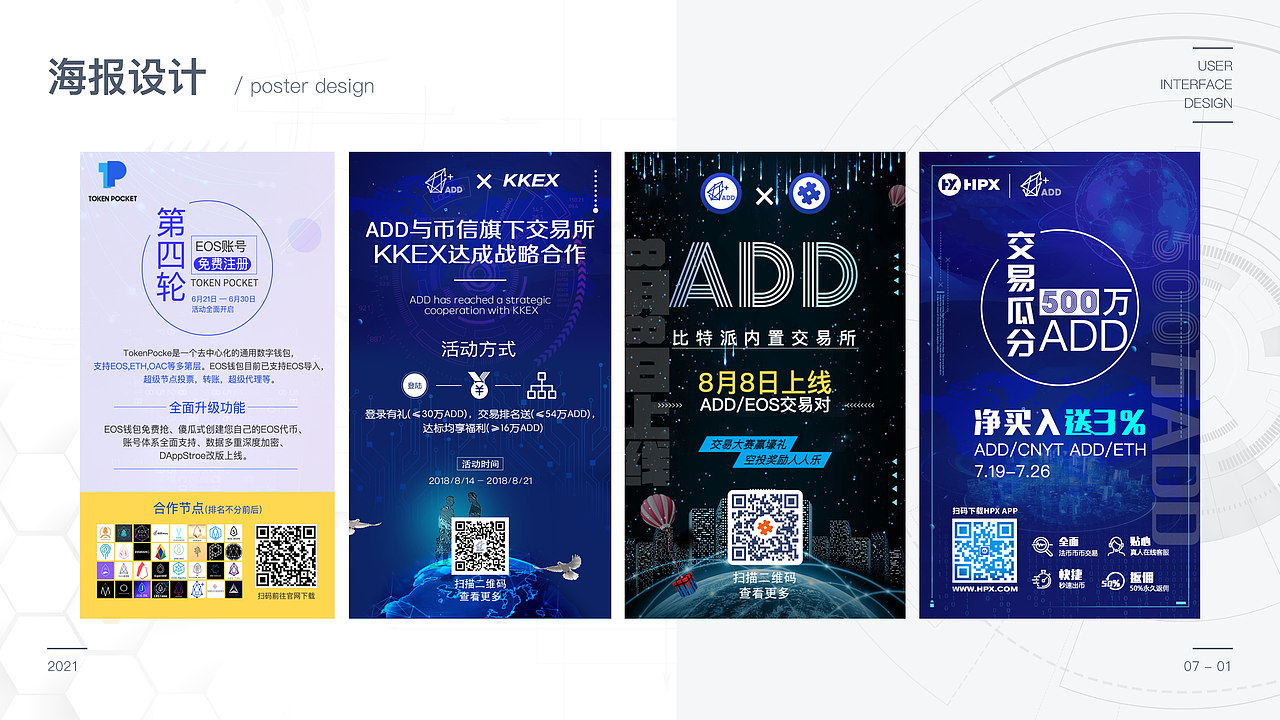Viewport: 1280px width, 720px height.
Task: Click the 07 – 01 page number
Action: click(x=1208, y=666)
